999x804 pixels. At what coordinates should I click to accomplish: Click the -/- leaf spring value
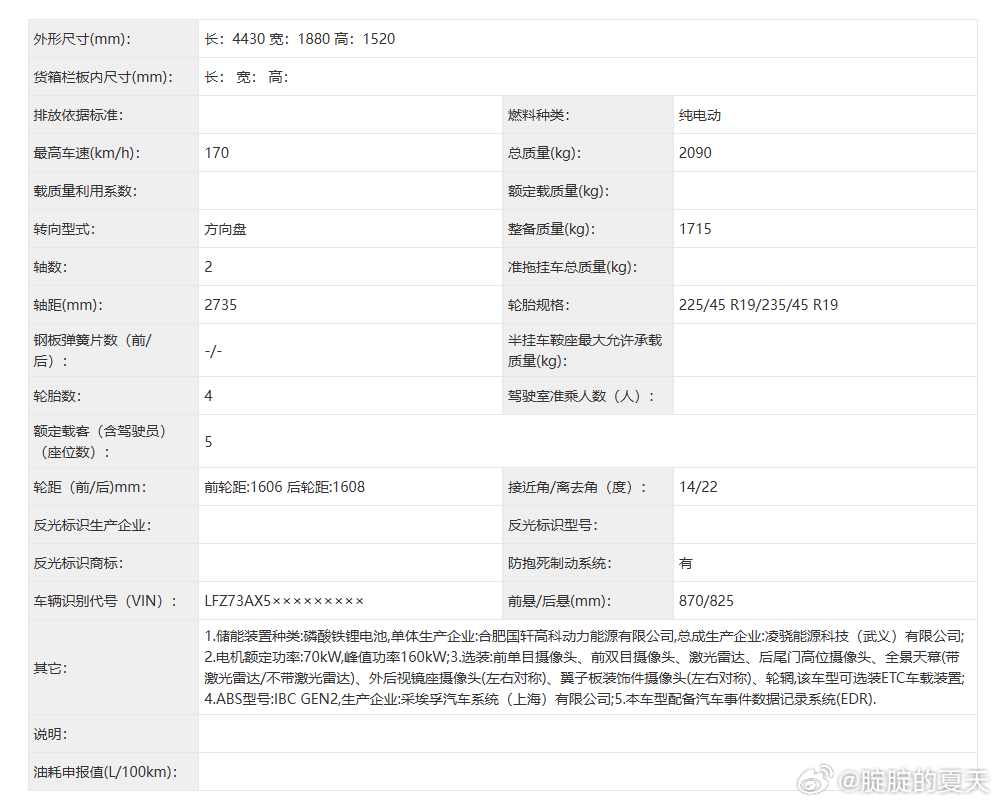213,351
